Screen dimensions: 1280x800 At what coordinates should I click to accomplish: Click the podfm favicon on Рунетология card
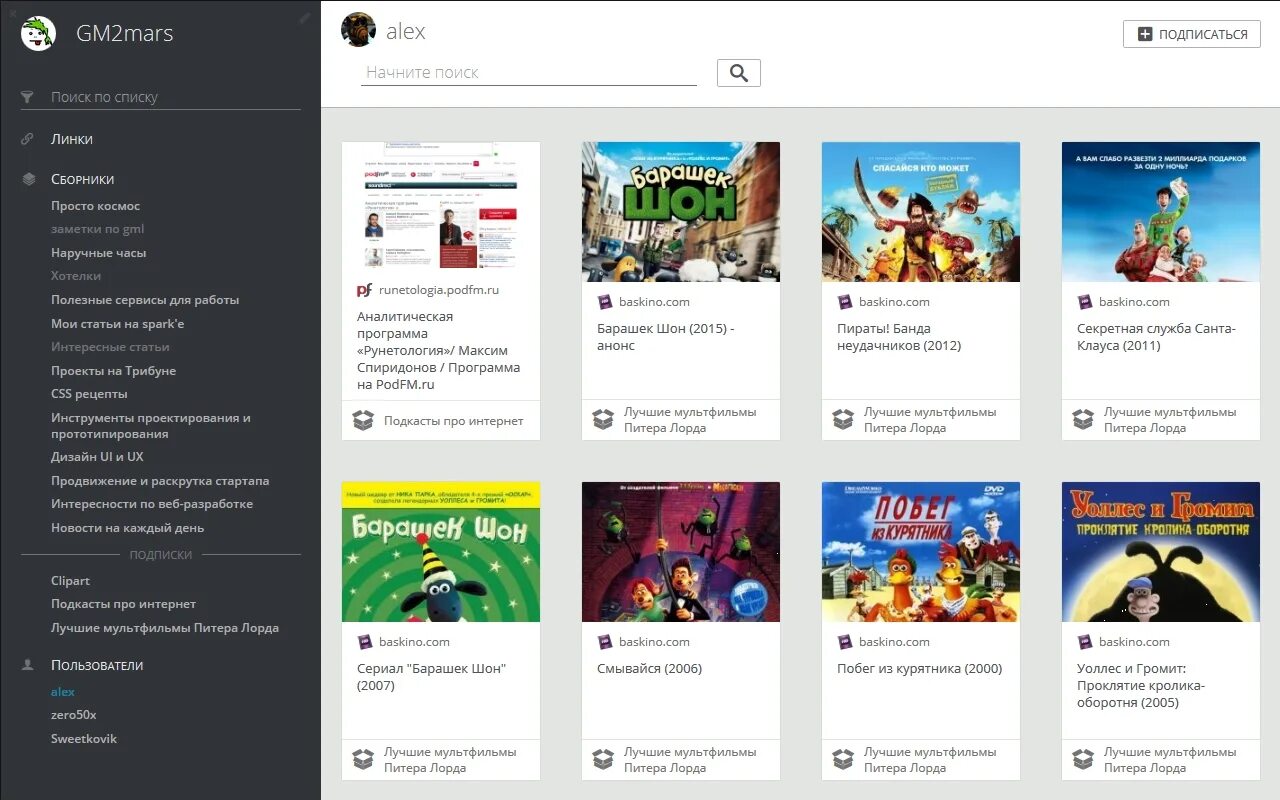[364, 290]
